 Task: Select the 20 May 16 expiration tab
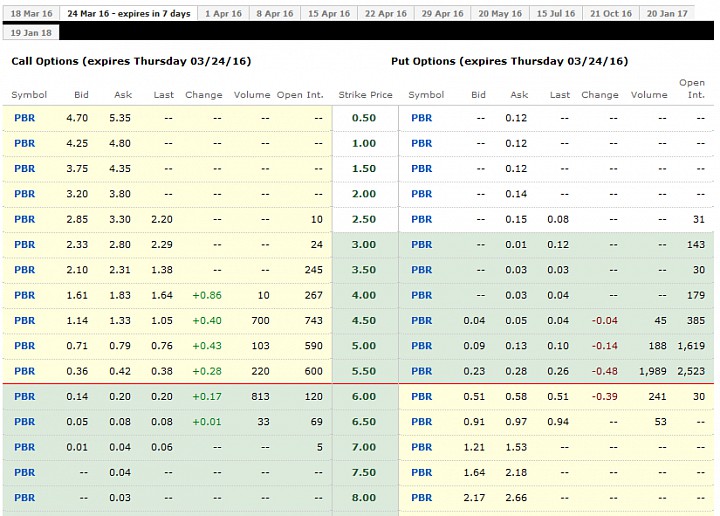coord(500,13)
